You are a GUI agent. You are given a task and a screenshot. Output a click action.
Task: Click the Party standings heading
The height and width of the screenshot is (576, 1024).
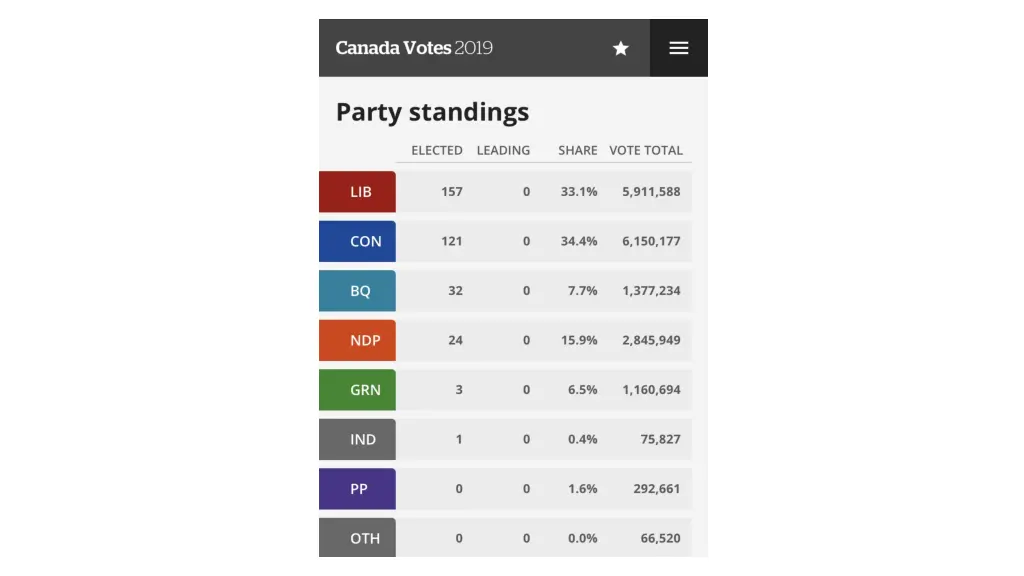click(x=432, y=112)
